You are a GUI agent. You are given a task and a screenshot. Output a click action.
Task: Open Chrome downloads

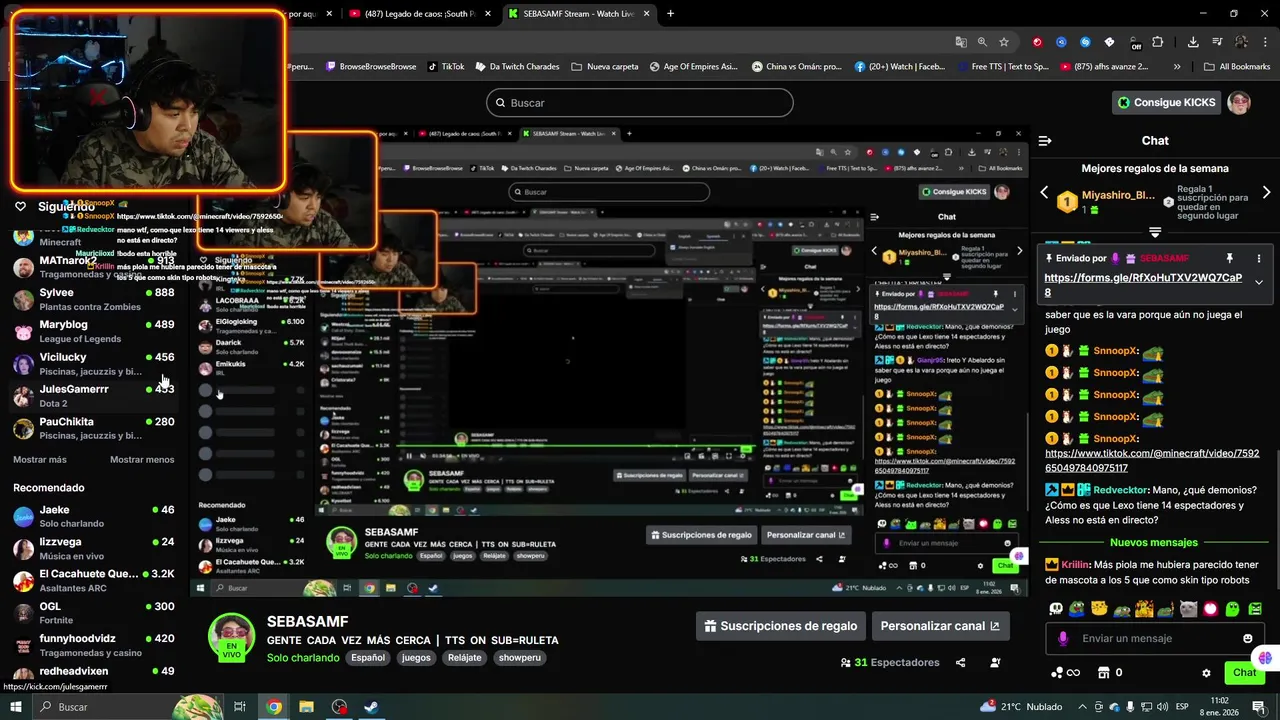[1193, 42]
